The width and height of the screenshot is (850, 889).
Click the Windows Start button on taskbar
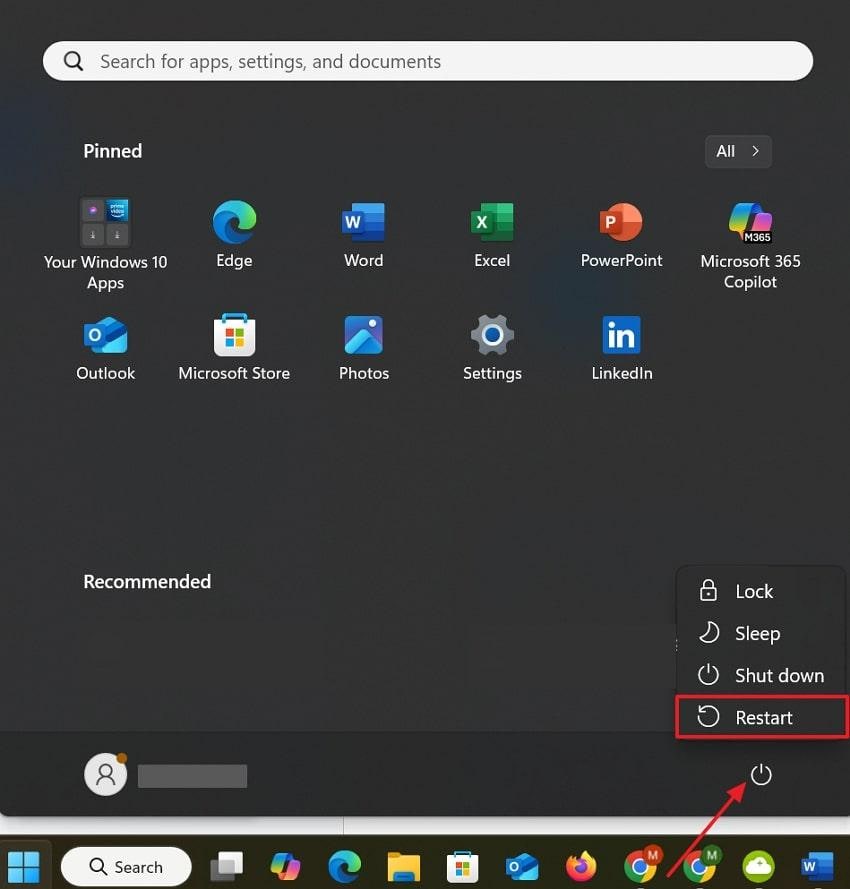24,867
